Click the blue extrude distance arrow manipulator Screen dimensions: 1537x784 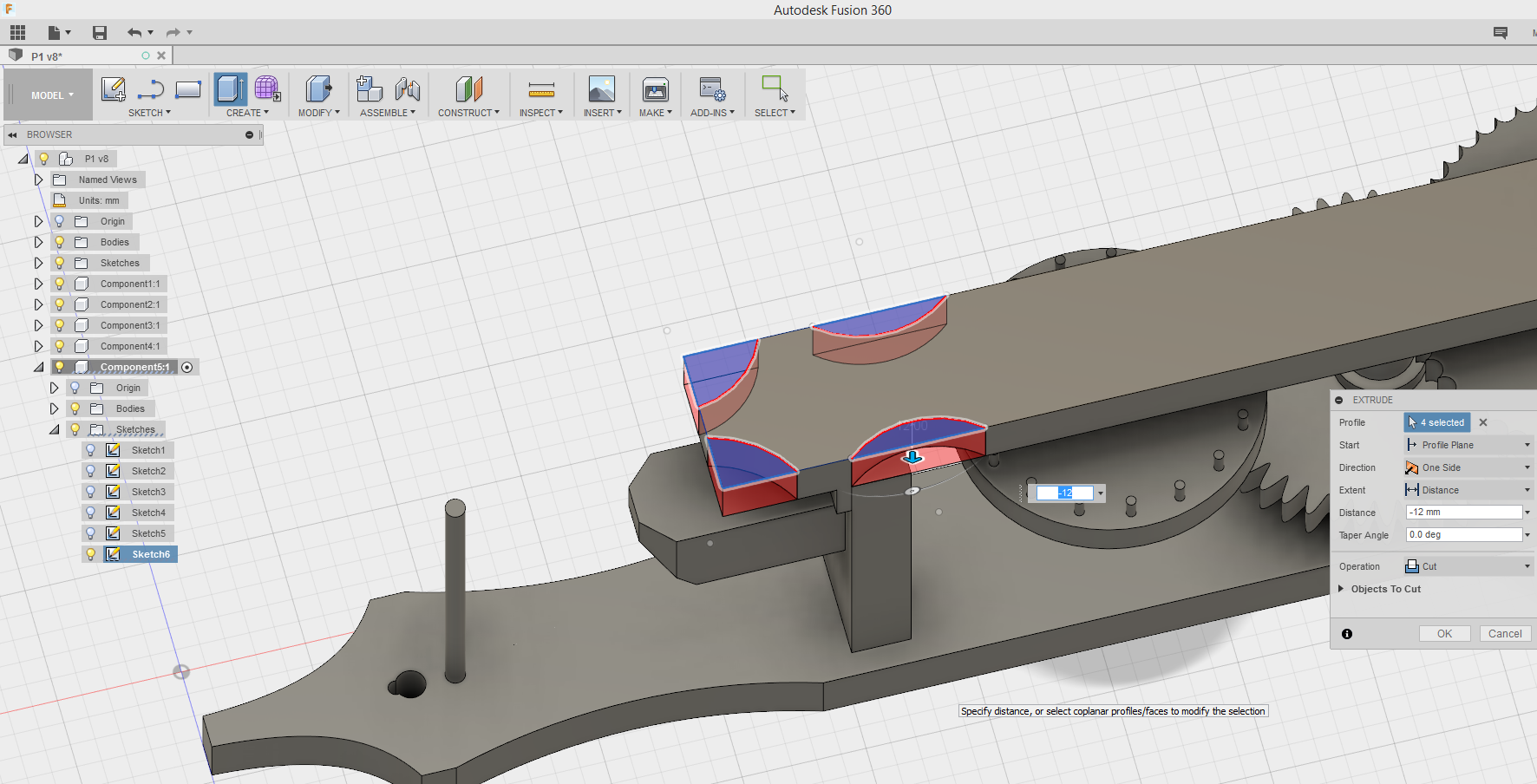point(912,457)
